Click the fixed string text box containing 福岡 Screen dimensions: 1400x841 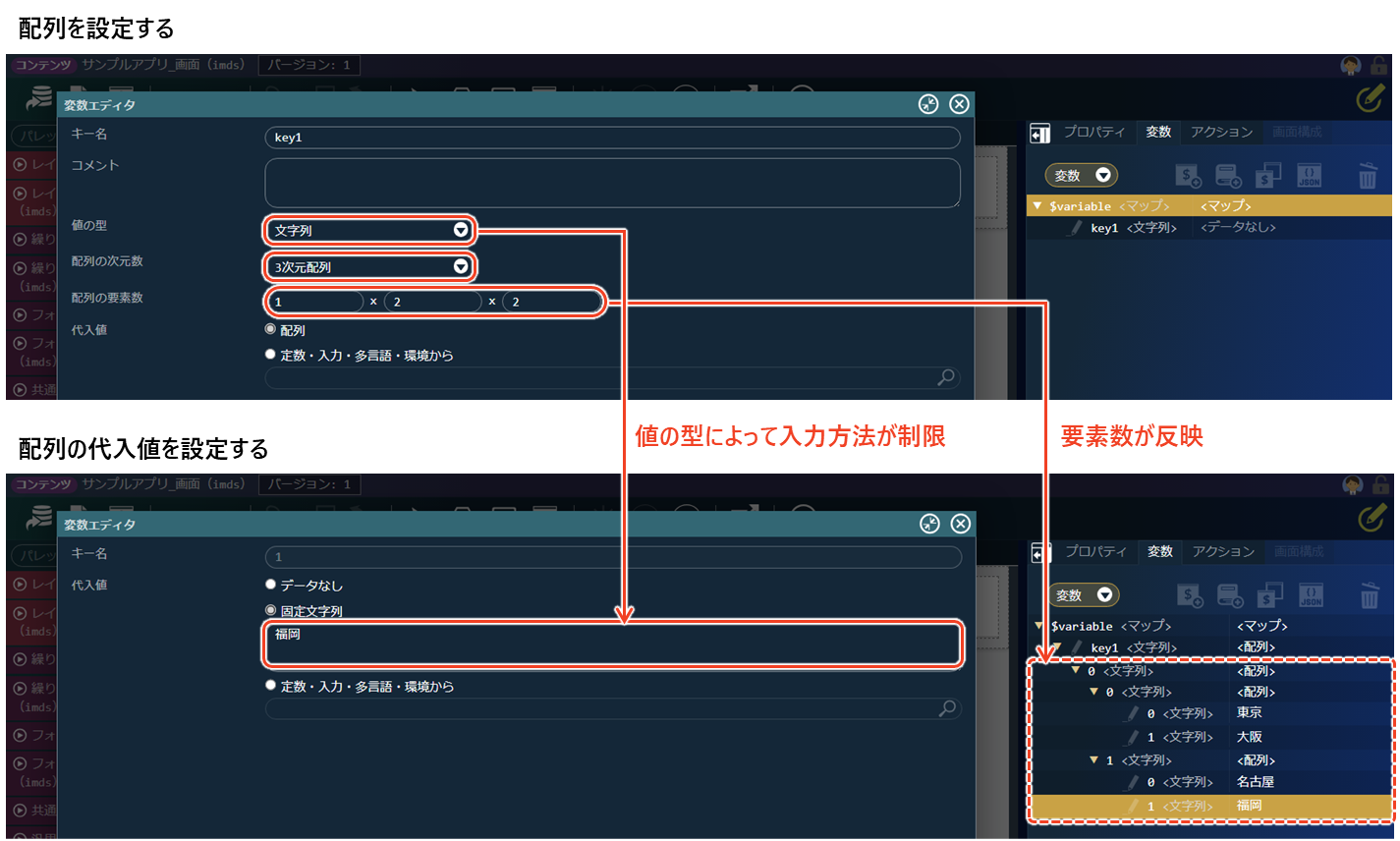[611, 645]
